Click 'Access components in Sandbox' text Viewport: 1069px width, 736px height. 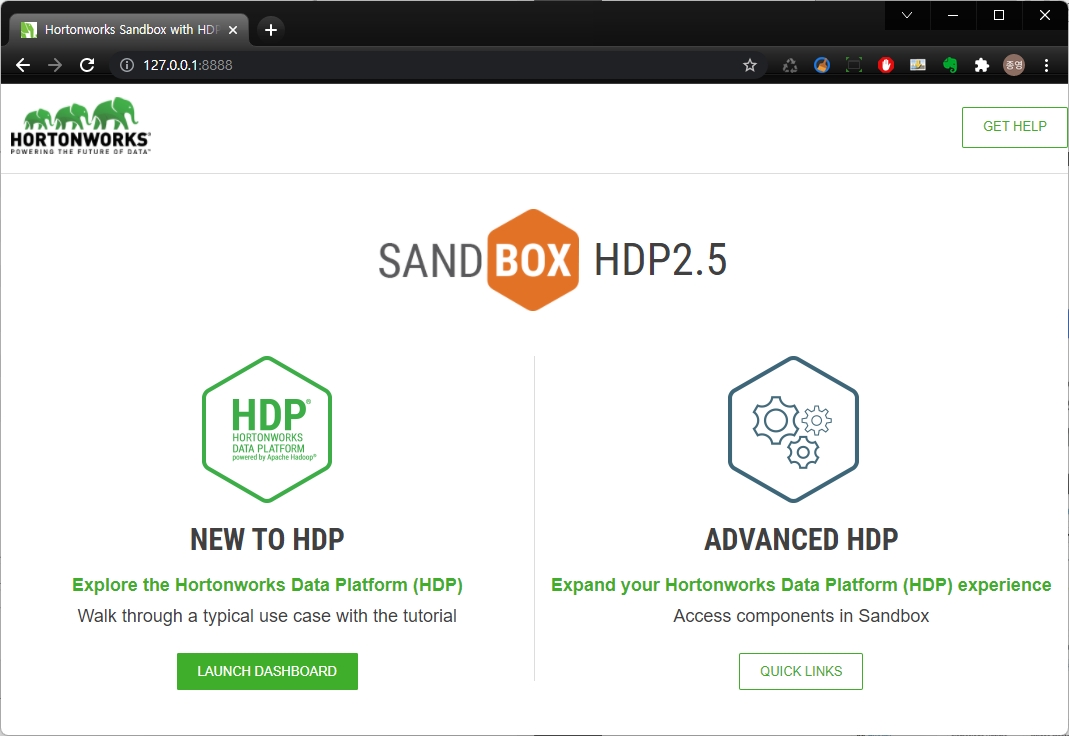tap(801, 616)
